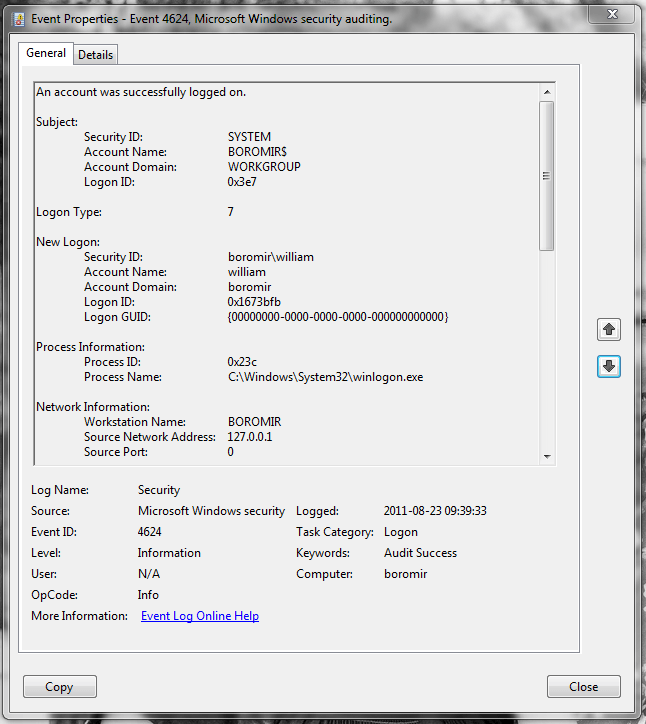Click the OpCode value 'Info'

click(x=148, y=595)
